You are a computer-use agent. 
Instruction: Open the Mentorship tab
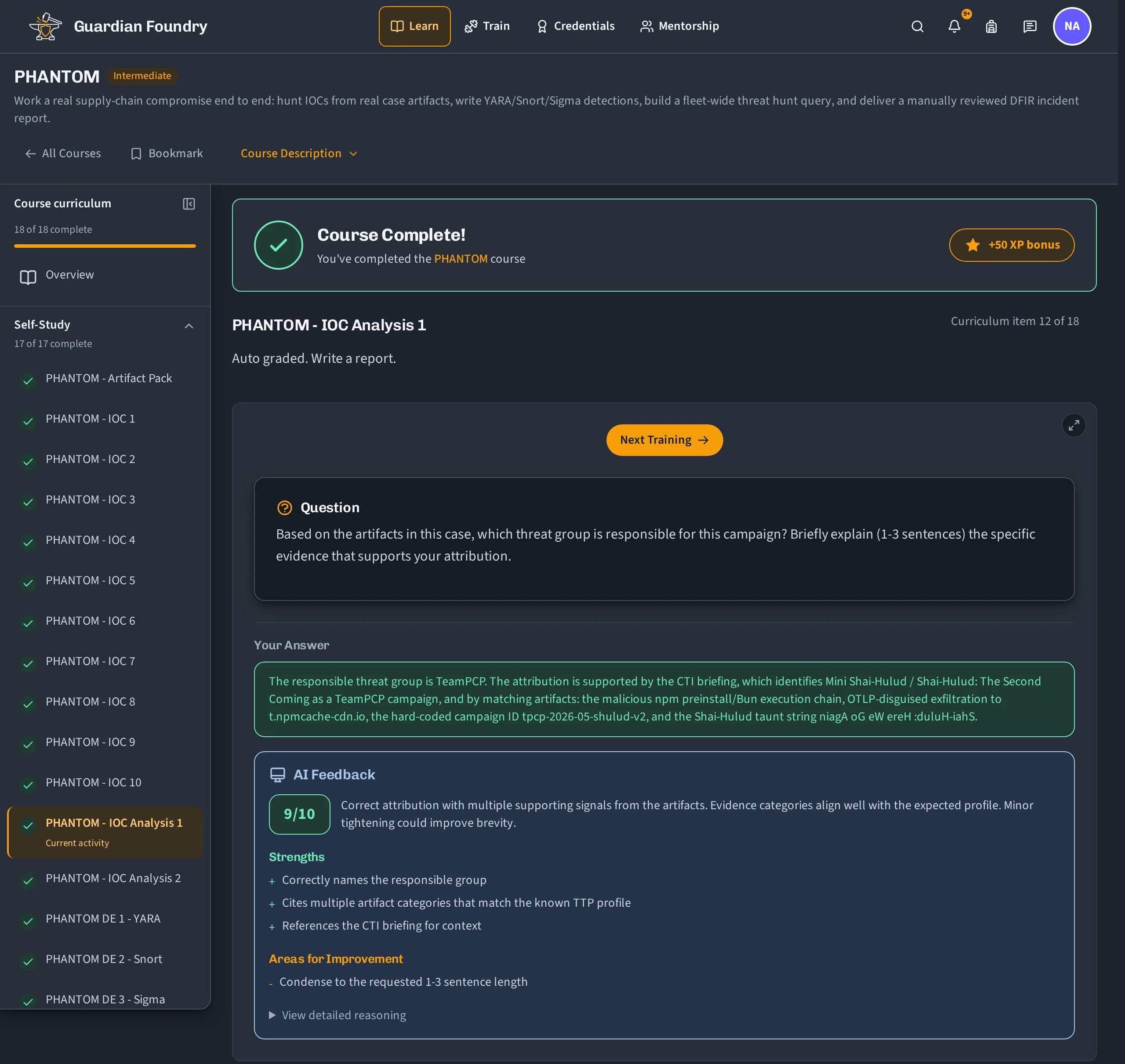pos(680,26)
